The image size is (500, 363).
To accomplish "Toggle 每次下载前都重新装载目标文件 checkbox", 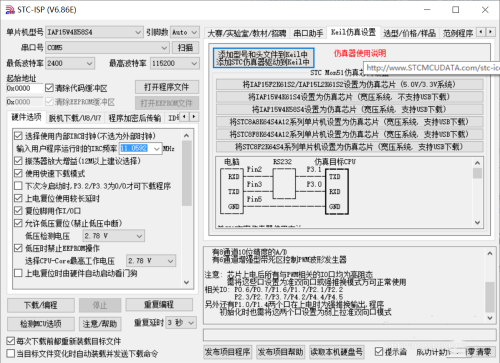I will (11, 341).
